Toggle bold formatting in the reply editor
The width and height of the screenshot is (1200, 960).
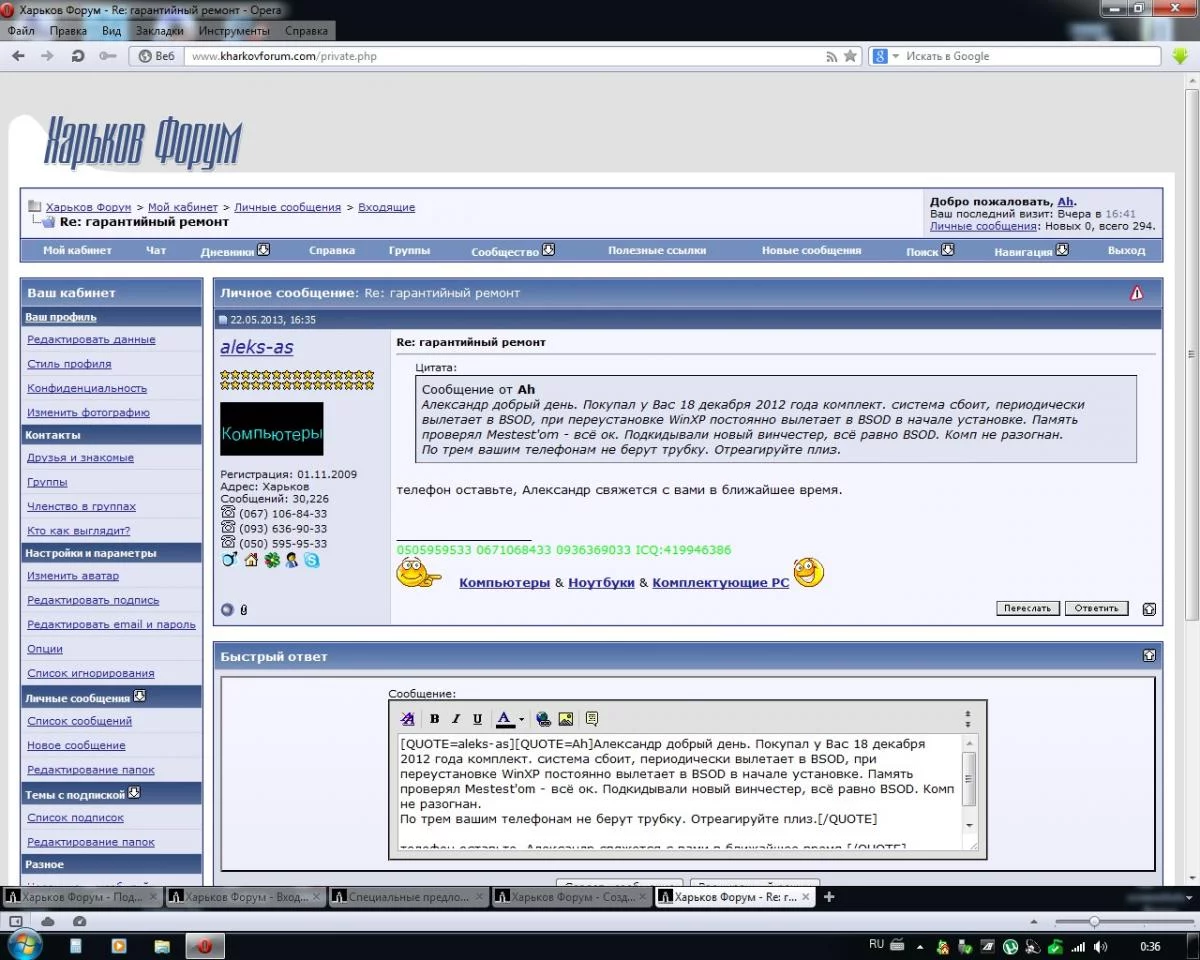[x=434, y=719]
